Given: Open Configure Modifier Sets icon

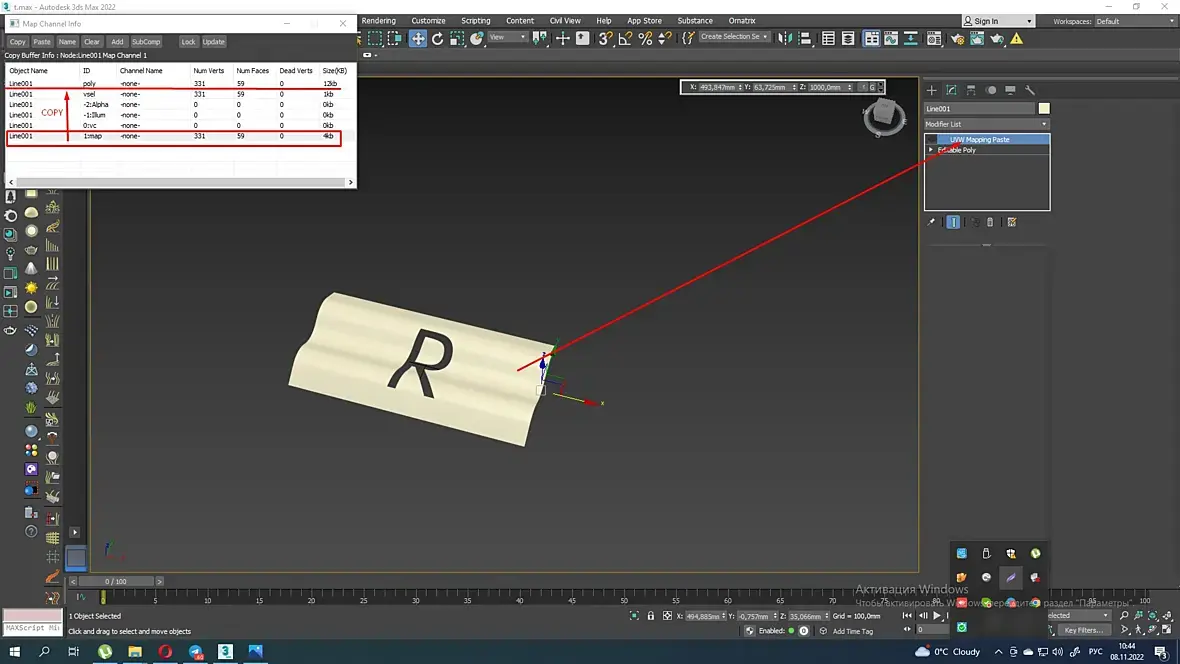Looking at the screenshot, I should pyautogui.click(x=1012, y=222).
